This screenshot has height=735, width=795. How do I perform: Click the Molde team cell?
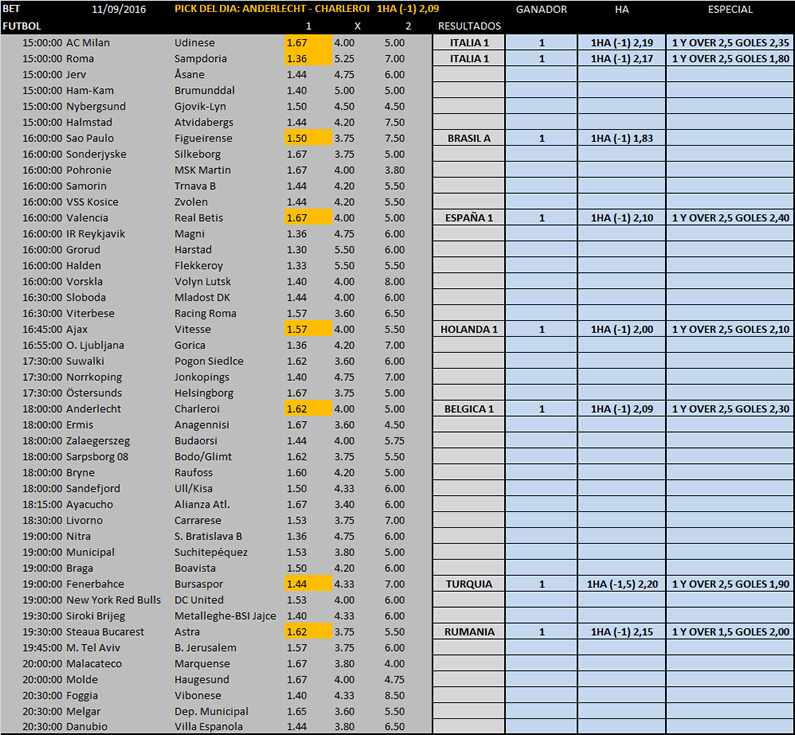coord(82,679)
